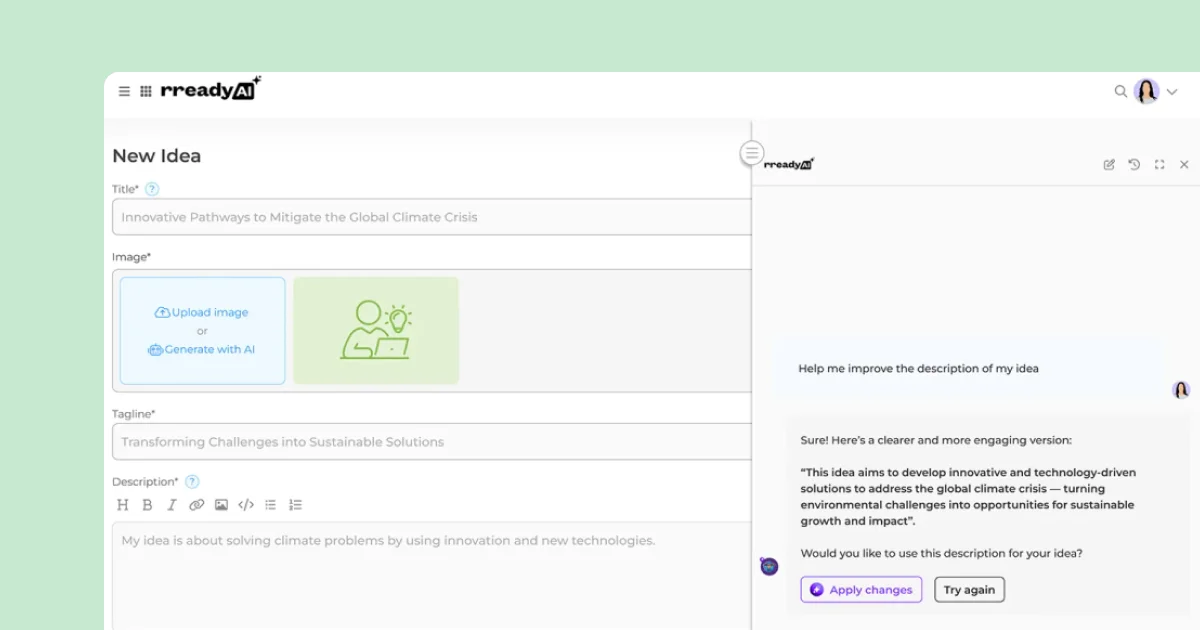
Task: Open the hamburger navigation menu
Action: coord(124,90)
